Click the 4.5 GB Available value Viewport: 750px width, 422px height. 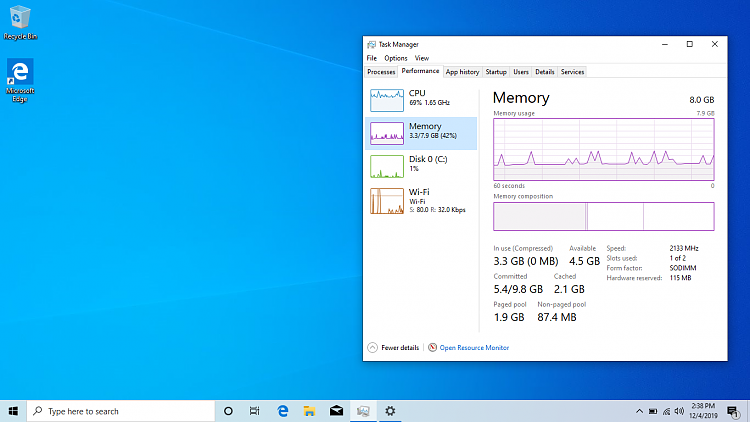(584, 261)
